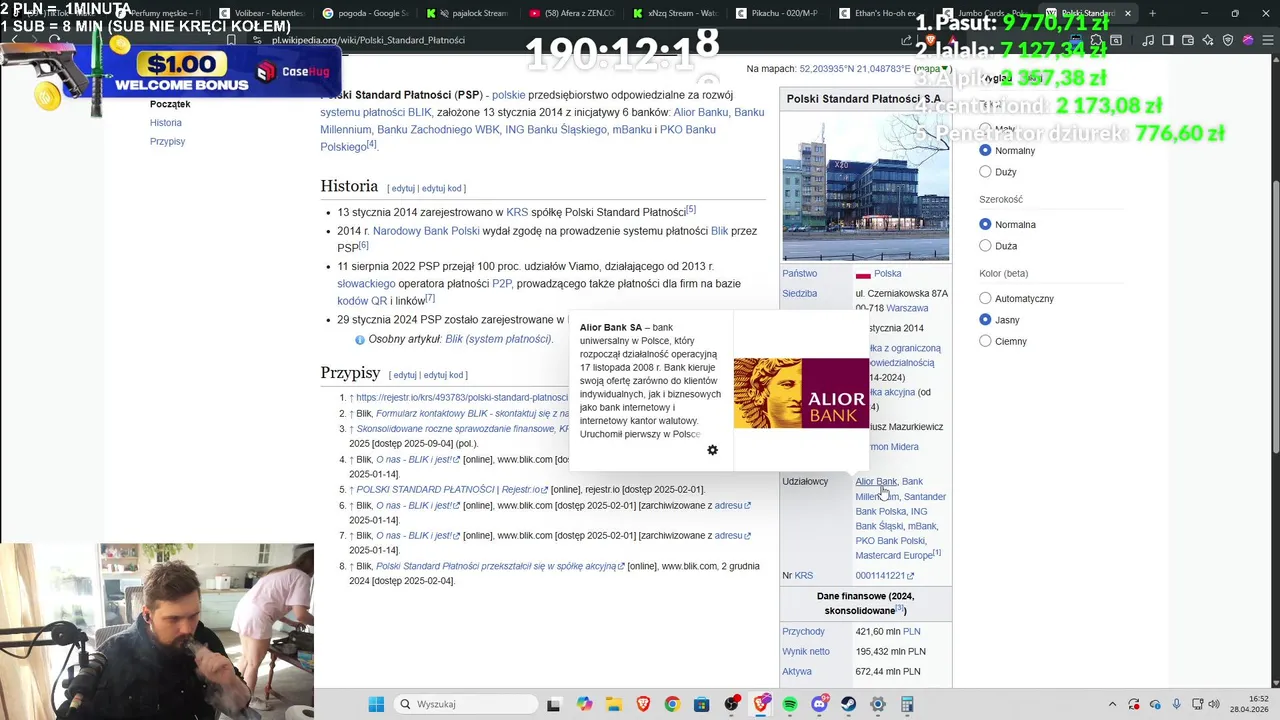Switch to the Afera z ZEN.CO tab
1280x720 pixels.
tap(570, 13)
